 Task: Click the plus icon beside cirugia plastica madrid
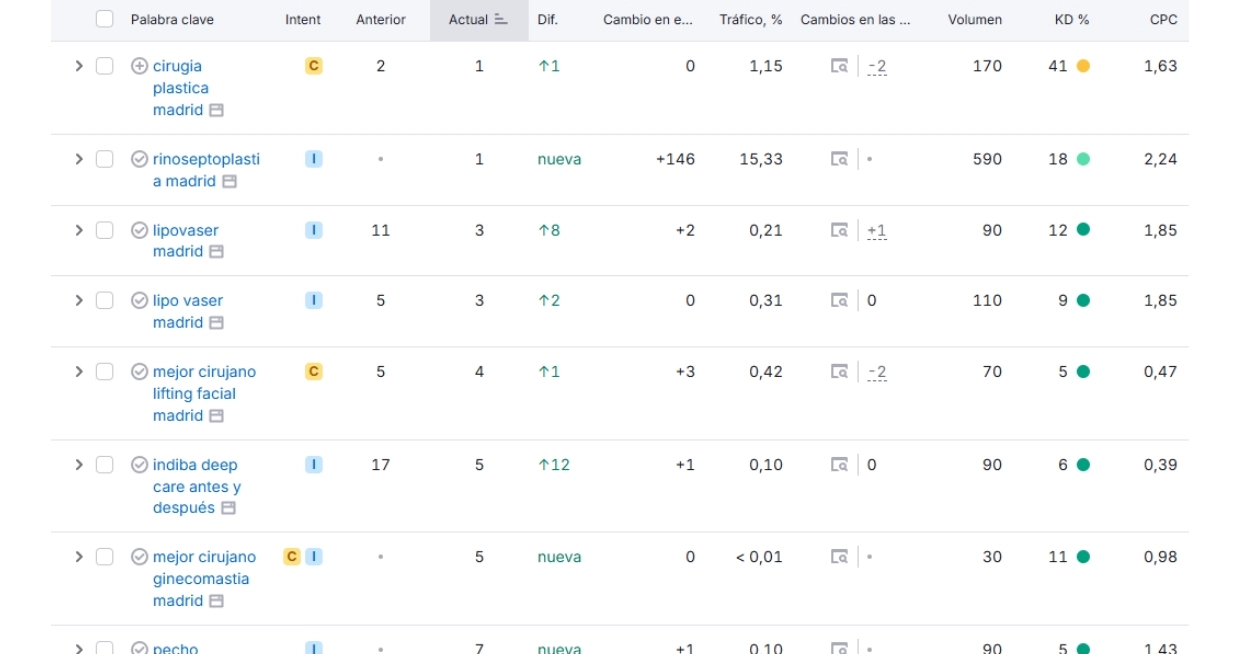pyautogui.click(x=139, y=66)
